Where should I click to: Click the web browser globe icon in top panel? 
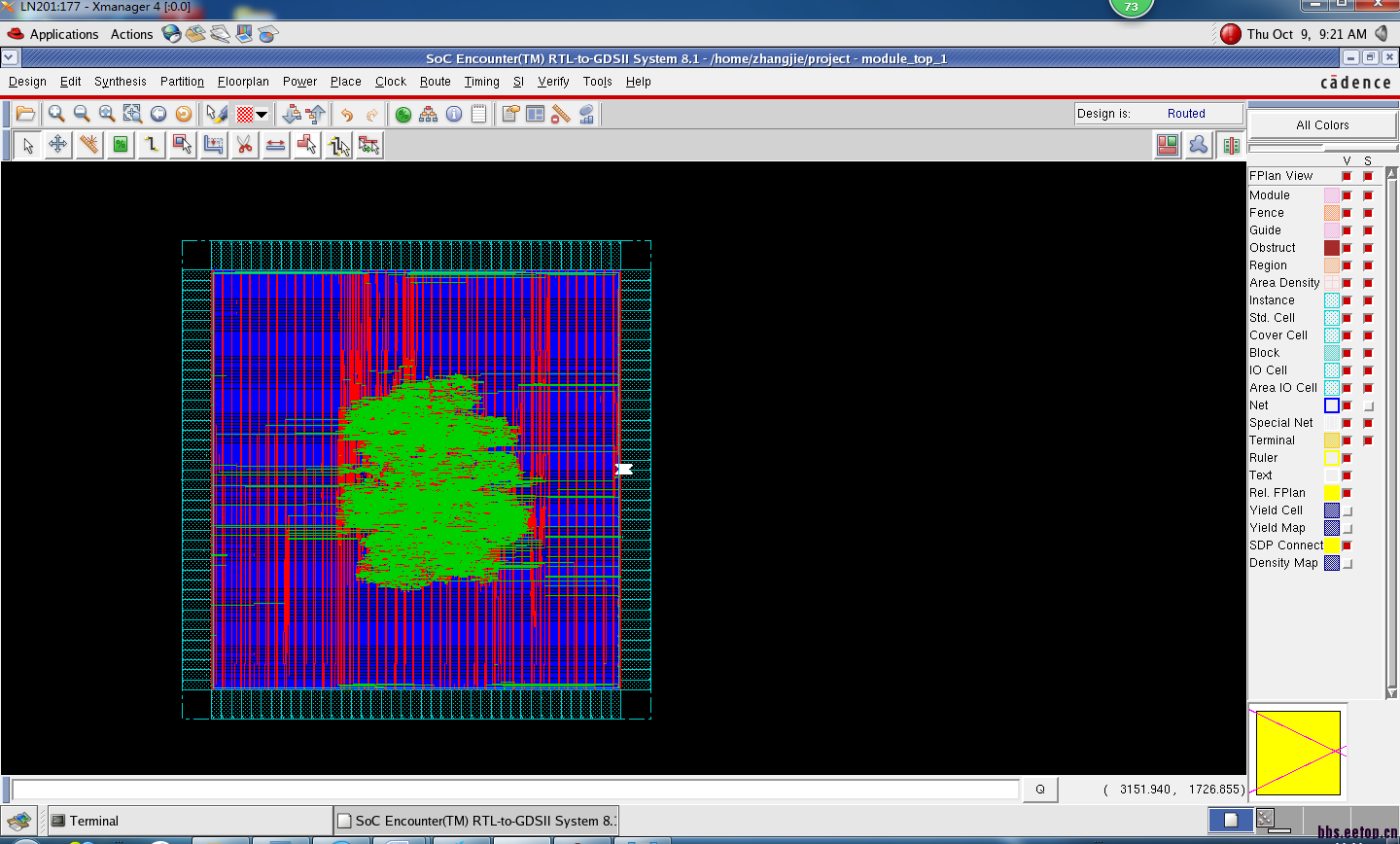pyautogui.click(x=172, y=34)
